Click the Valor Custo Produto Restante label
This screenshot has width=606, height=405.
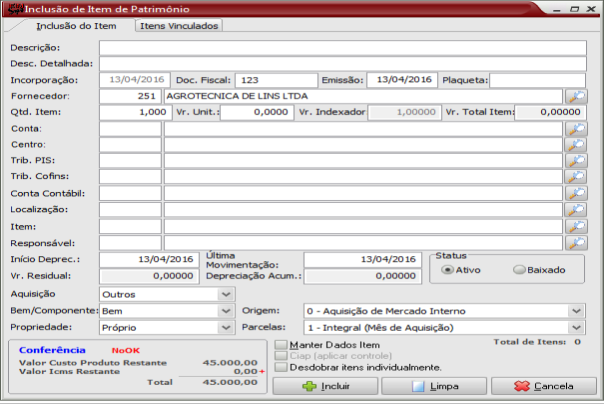click(x=93, y=363)
